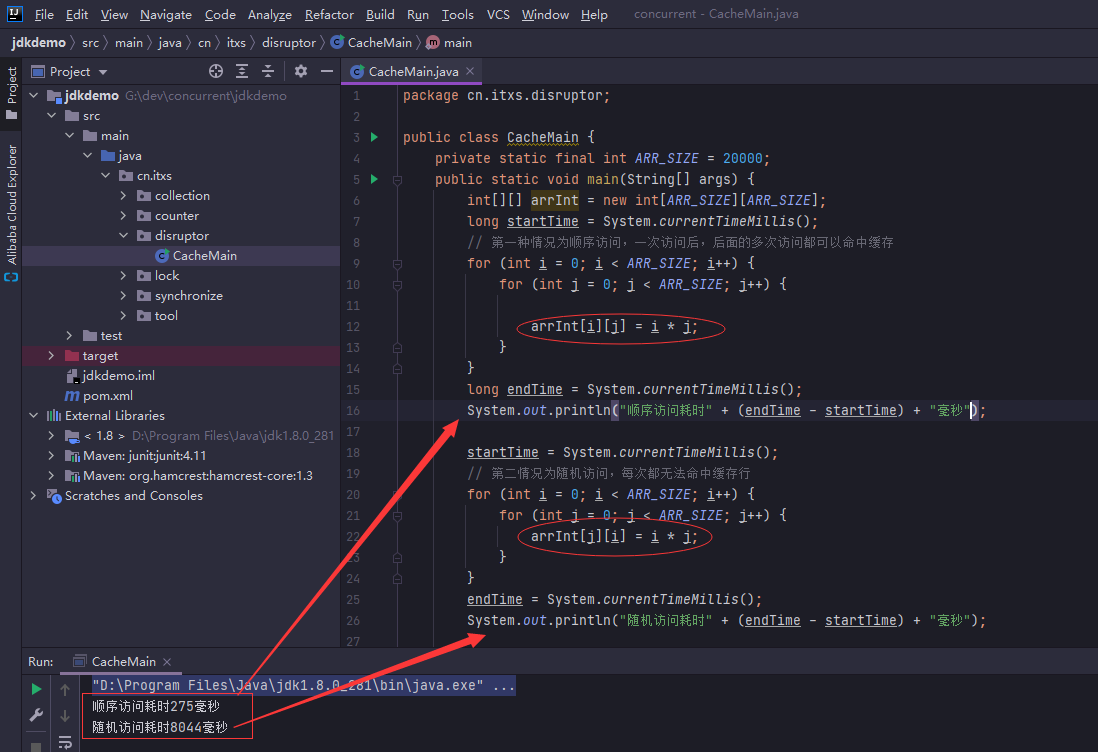Toggle code folding at line 5 main method
The image size is (1098, 752).
(397, 180)
